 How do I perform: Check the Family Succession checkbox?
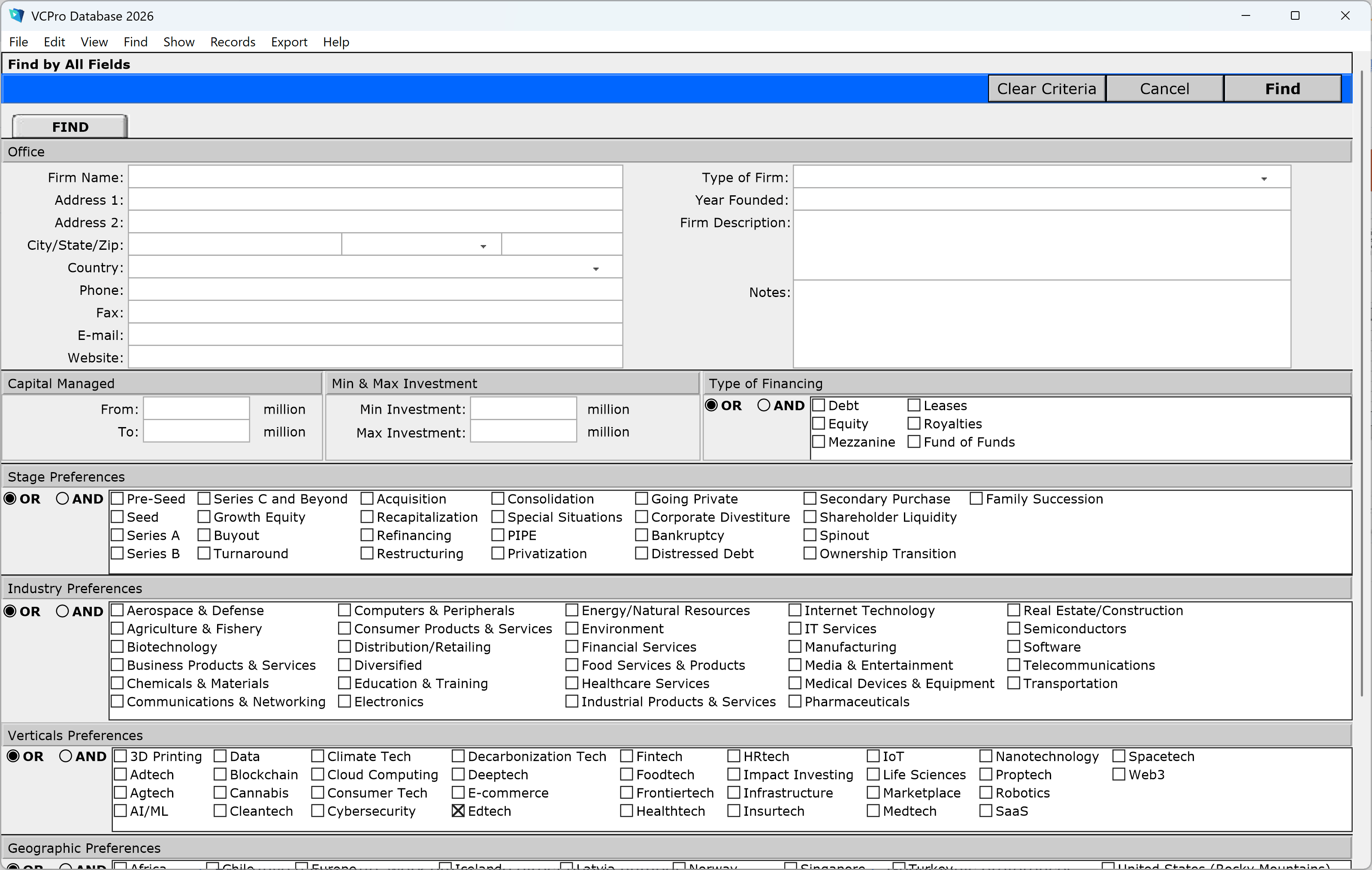[x=976, y=498]
